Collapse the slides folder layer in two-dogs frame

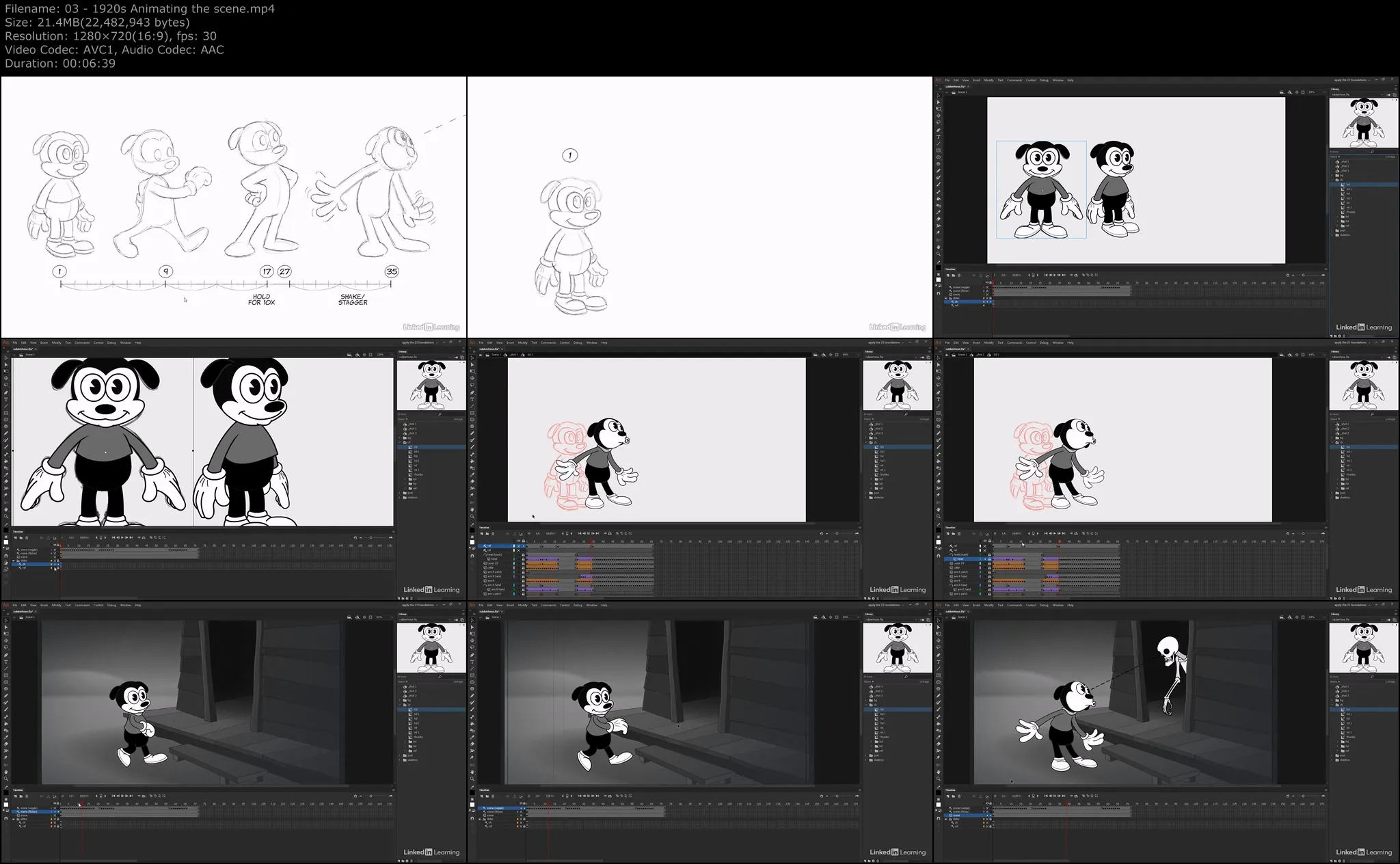tap(945, 299)
